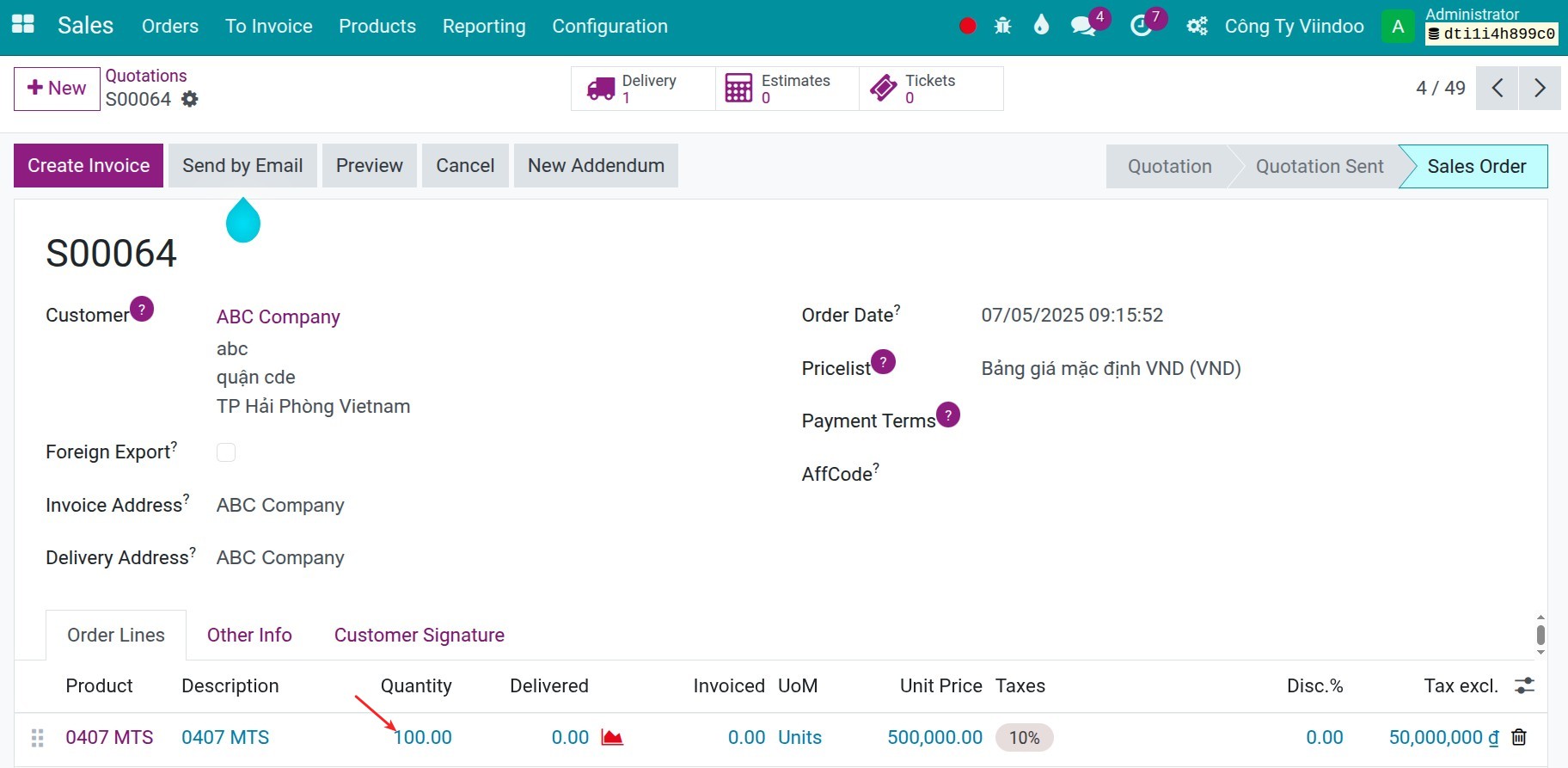Click the Pricelist value Bảng giá mặc định VND
Viewport: 1568px width, 768px height.
[1111, 368]
